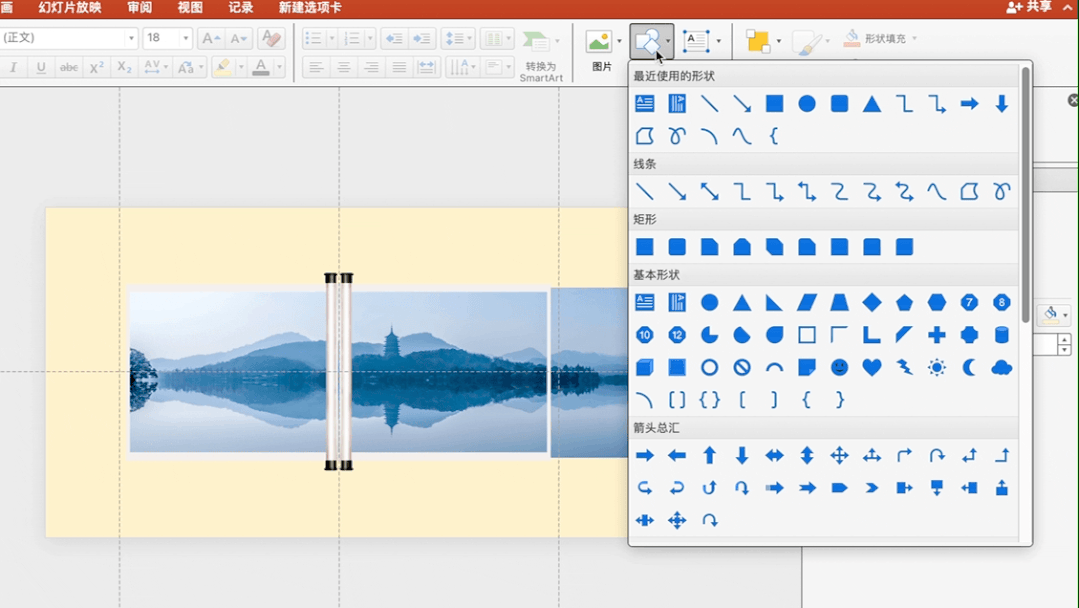Image resolution: width=1079 pixels, height=608 pixels.
Task: Toggle underline text formatting
Action: click(x=41, y=68)
